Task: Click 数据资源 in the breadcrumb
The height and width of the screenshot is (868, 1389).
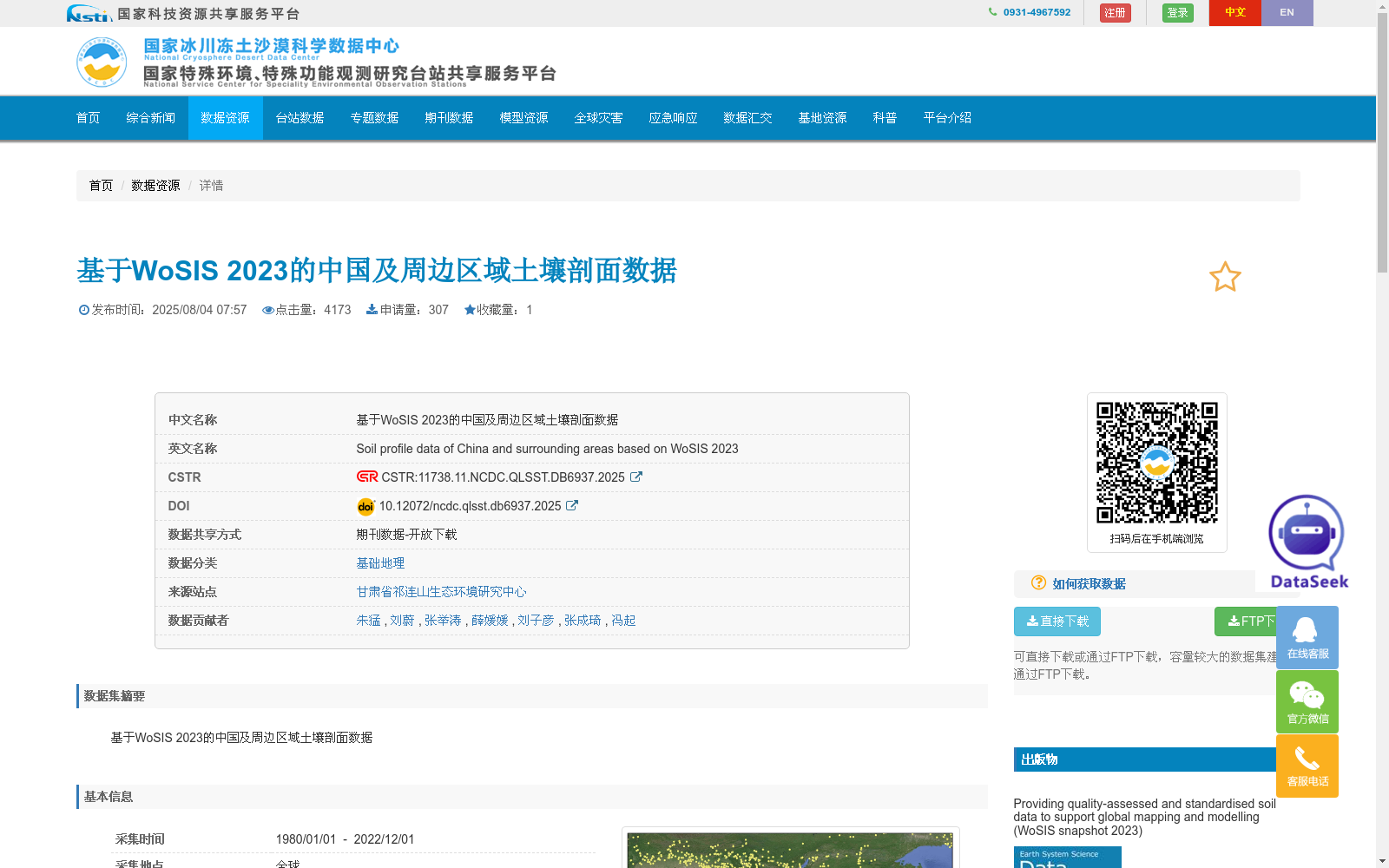Action: coord(155,186)
